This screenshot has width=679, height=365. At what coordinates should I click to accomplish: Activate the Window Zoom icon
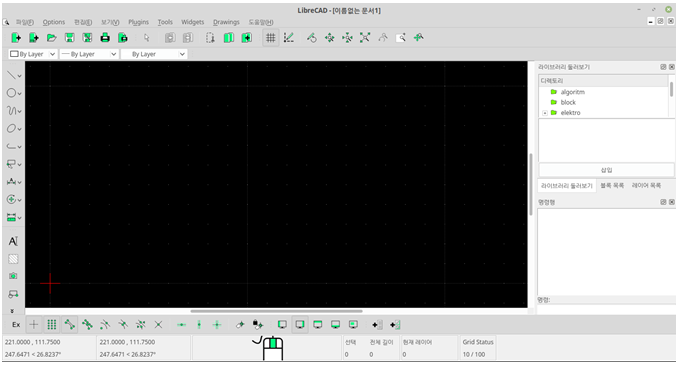(401, 38)
